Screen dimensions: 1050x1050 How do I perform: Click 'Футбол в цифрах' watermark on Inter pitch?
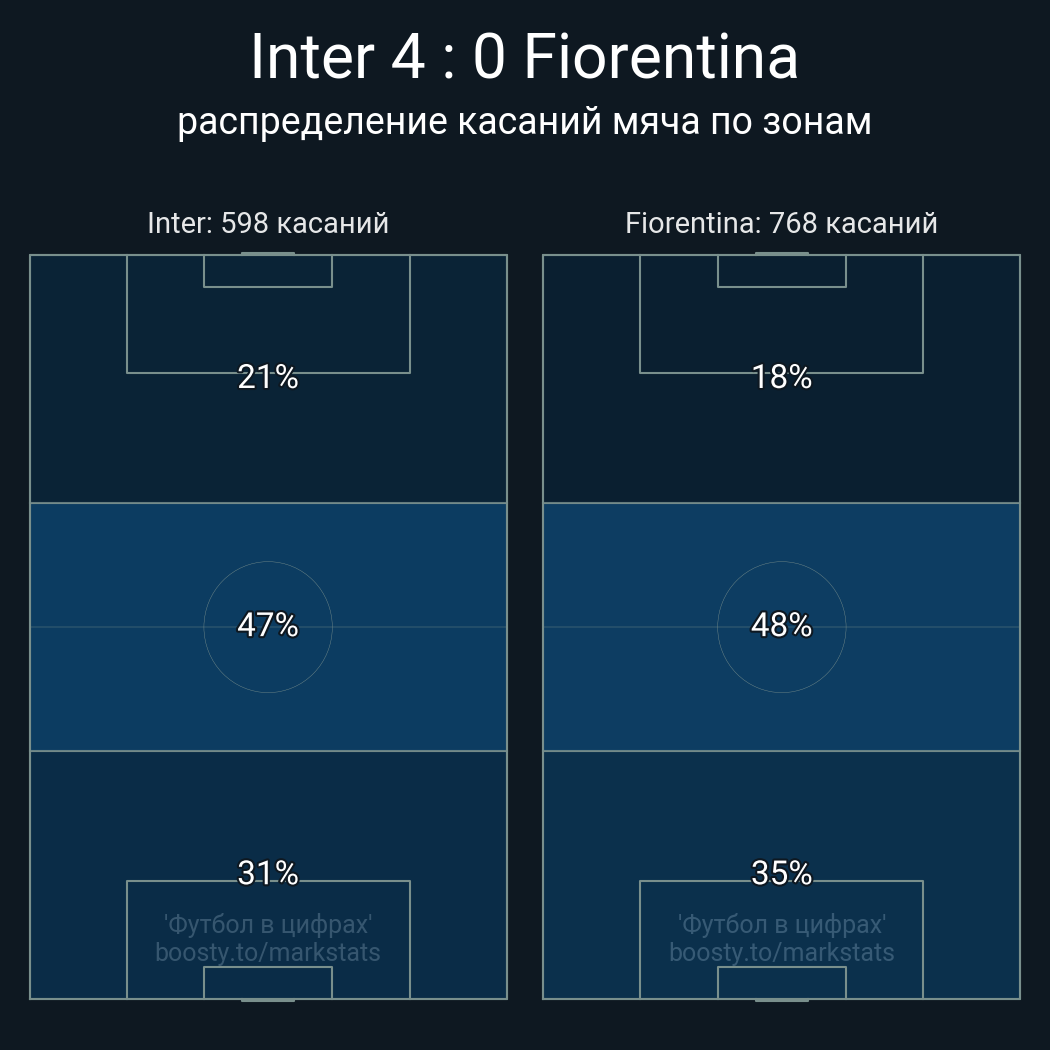pos(268,925)
